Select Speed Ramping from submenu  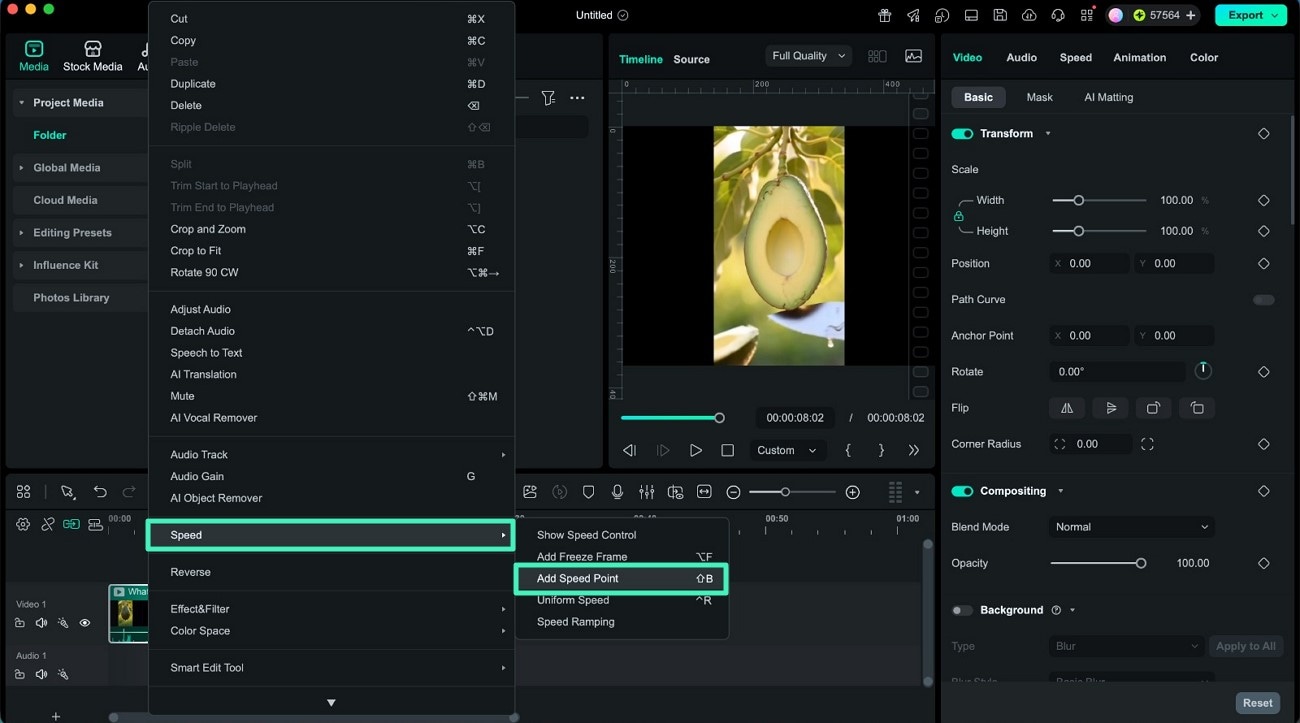coord(622,622)
